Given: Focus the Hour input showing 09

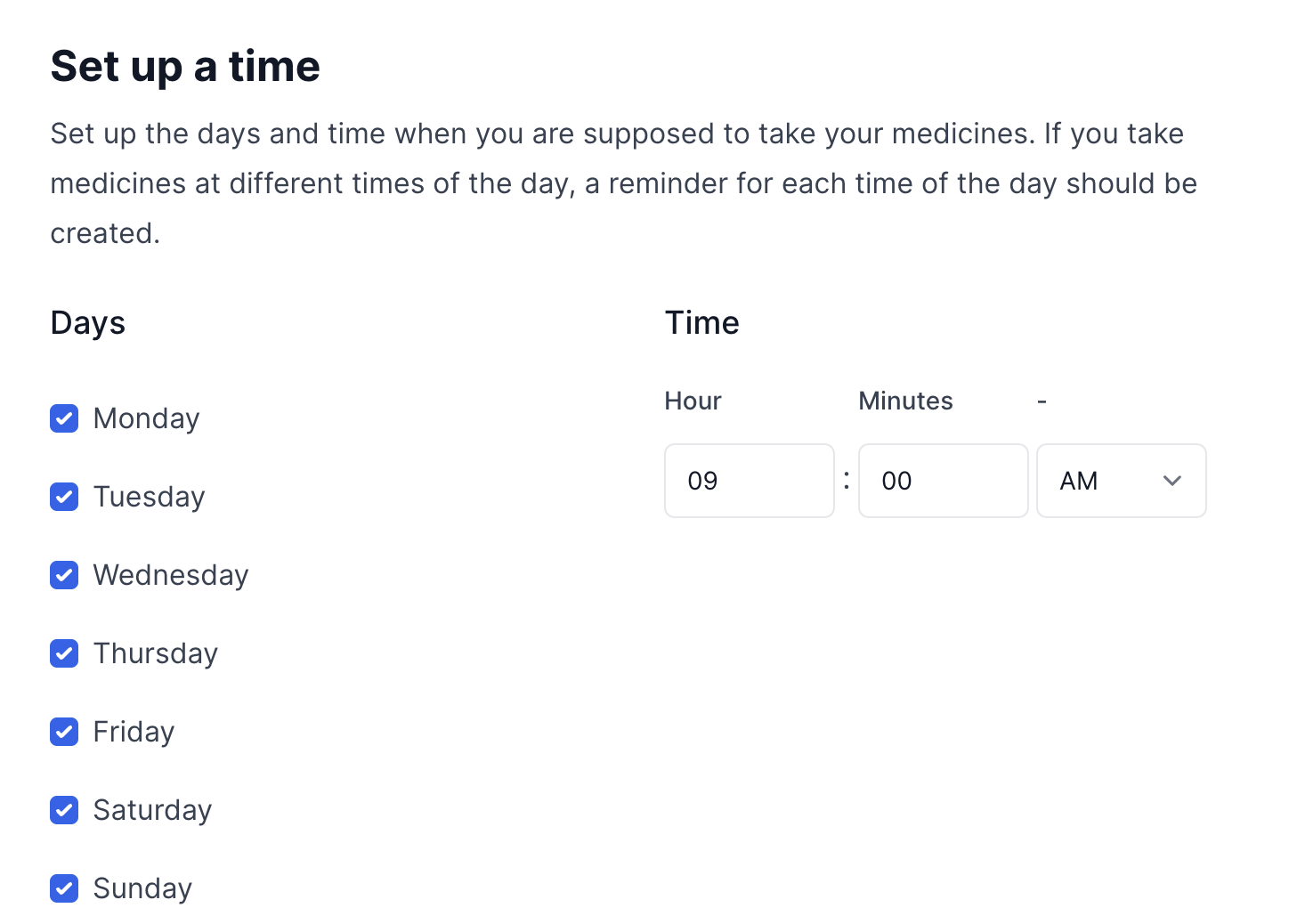Looking at the screenshot, I should [x=749, y=481].
